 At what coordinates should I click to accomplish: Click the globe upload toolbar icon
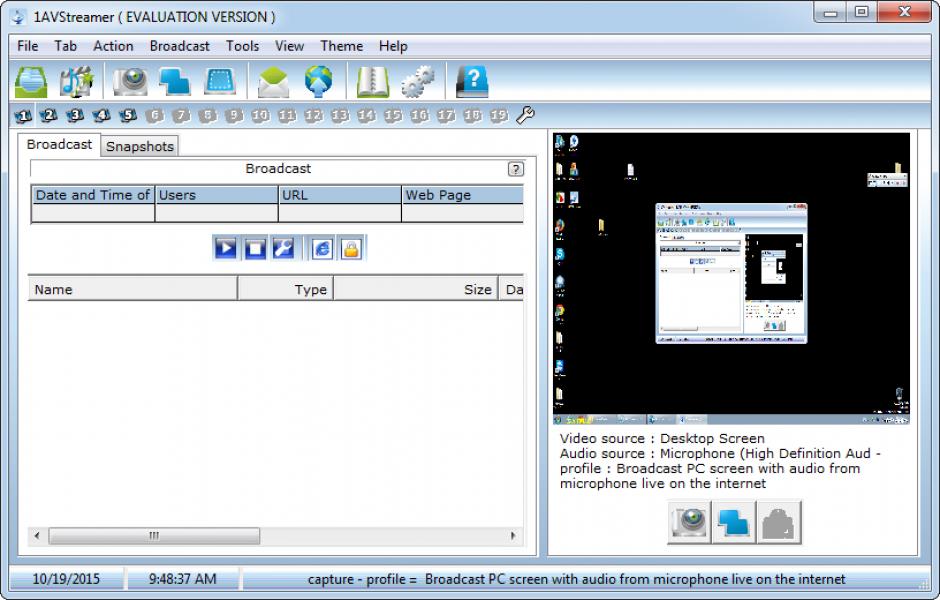click(318, 82)
